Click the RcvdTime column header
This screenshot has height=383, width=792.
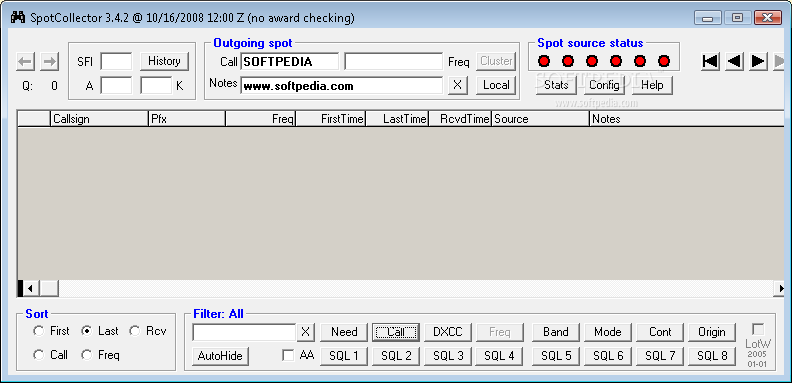tap(460, 119)
